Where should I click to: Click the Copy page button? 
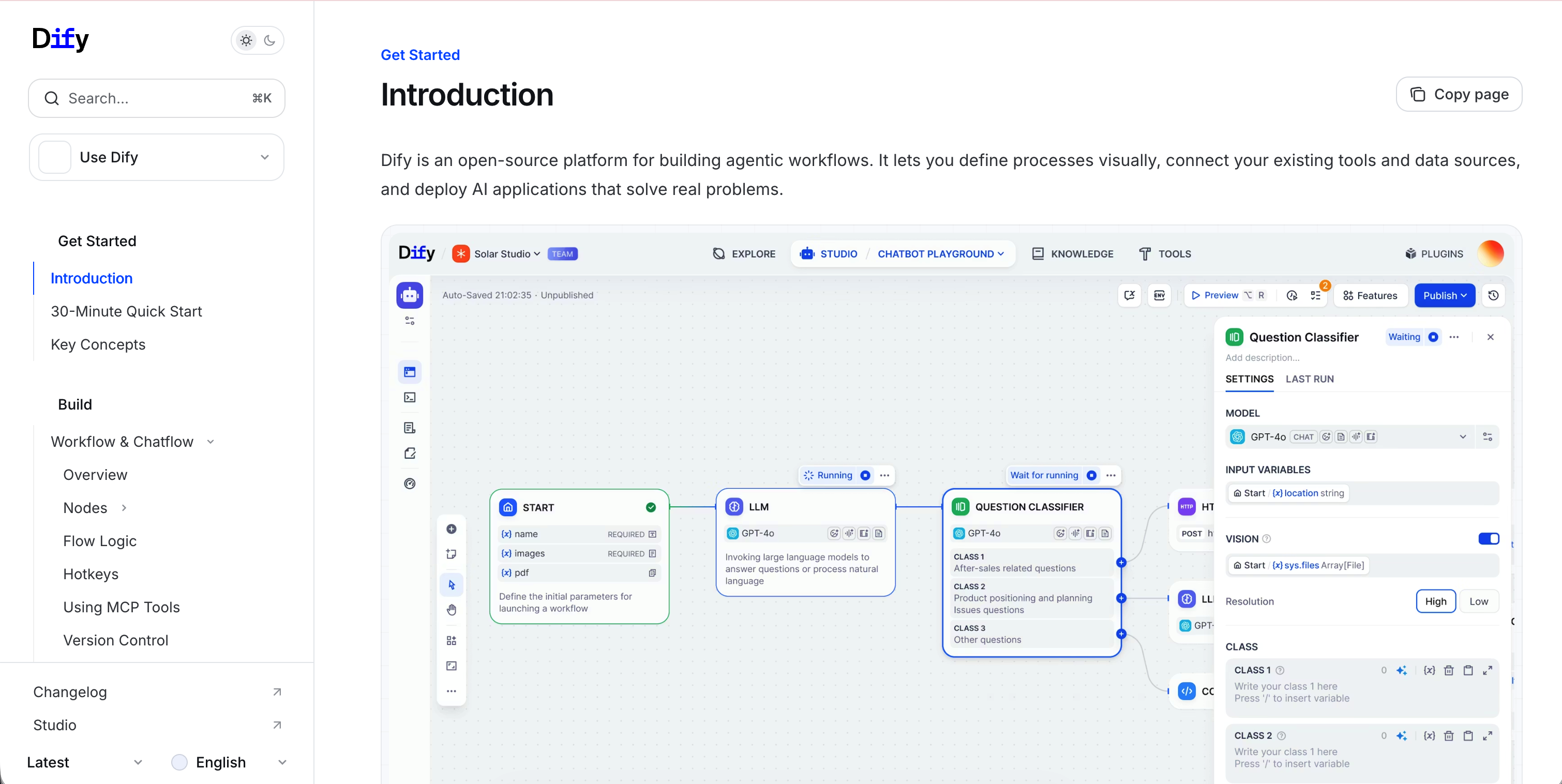point(1459,95)
